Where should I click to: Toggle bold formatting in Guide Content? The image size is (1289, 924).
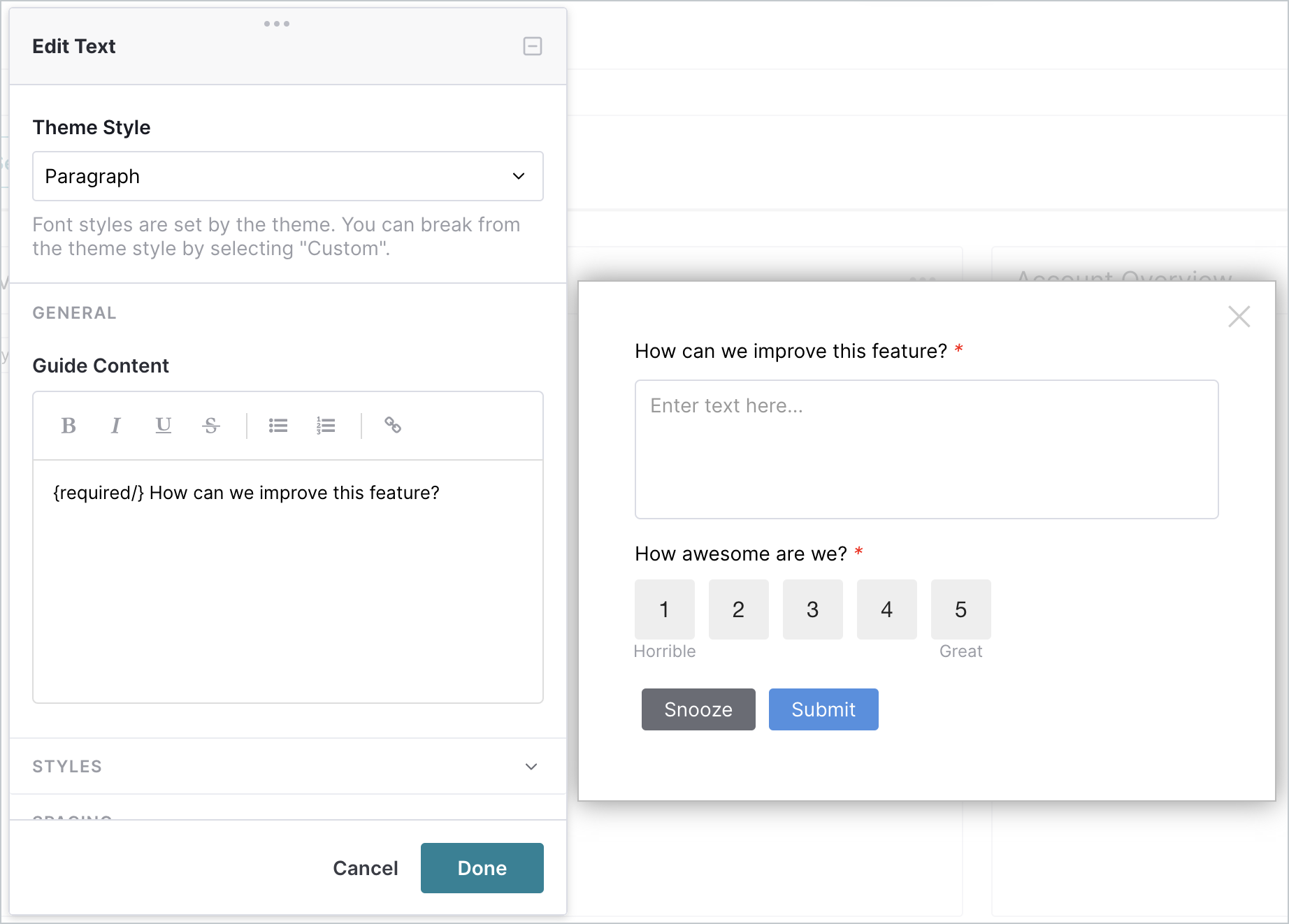[69, 425]
